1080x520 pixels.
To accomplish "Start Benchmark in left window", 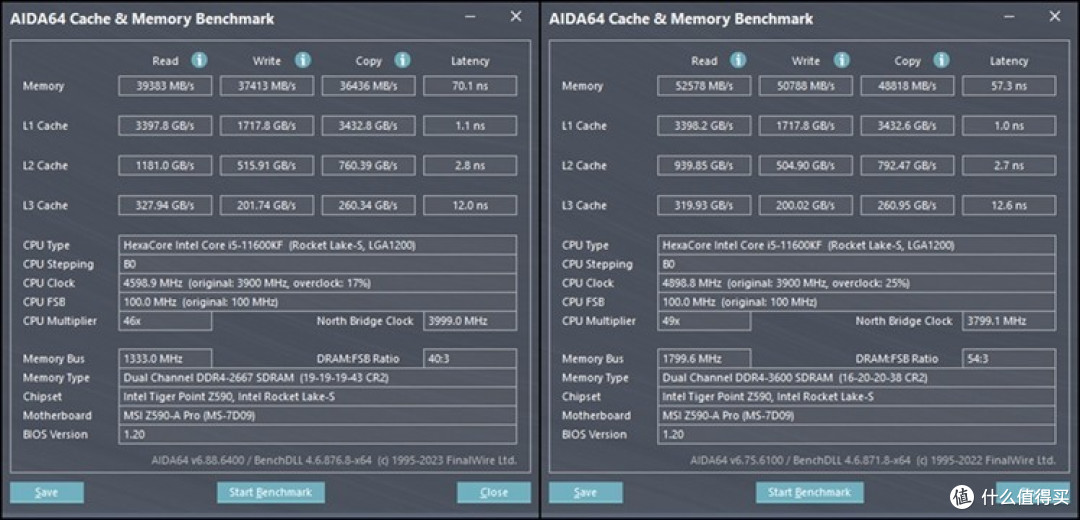I will [271, 492].
